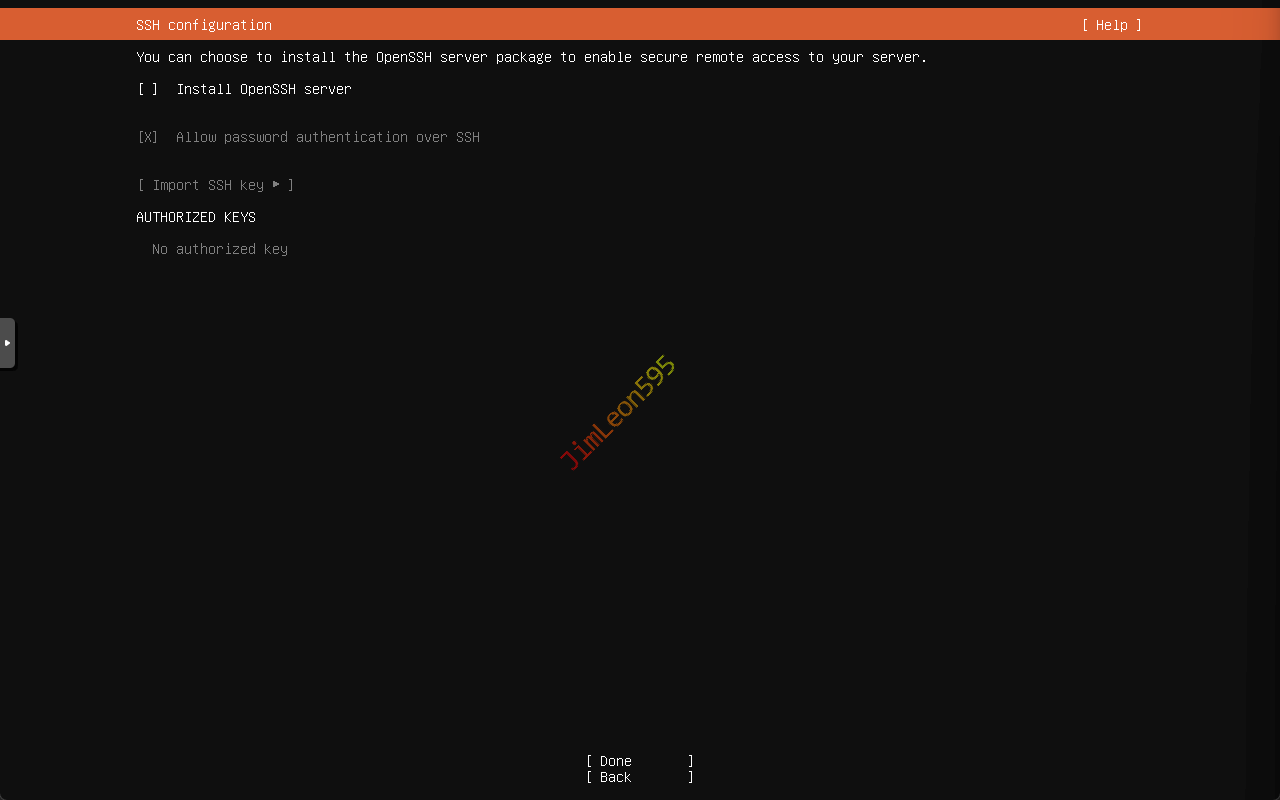Select the AUTHORIZED KEYS heading
The height and width of the screenshot is (800, 1280).
tap(196, 217)
